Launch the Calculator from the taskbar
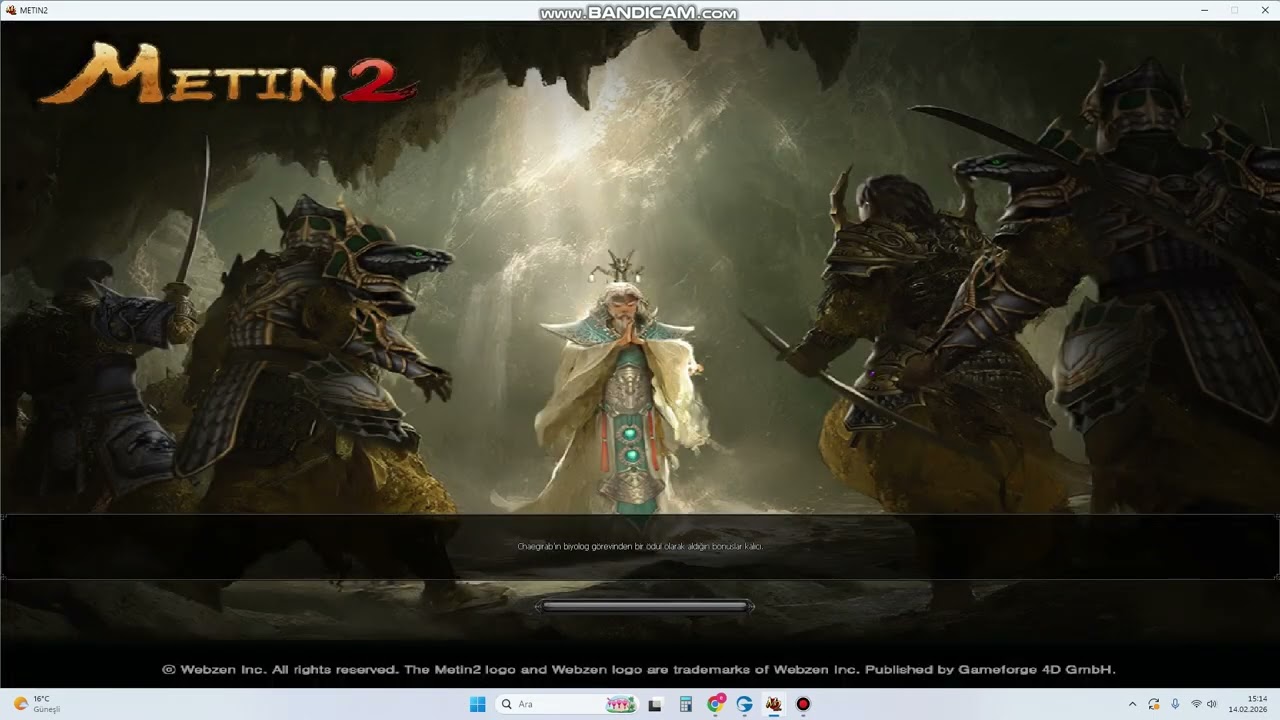Screen dimensions: 1280x720 tap(685, 704)
